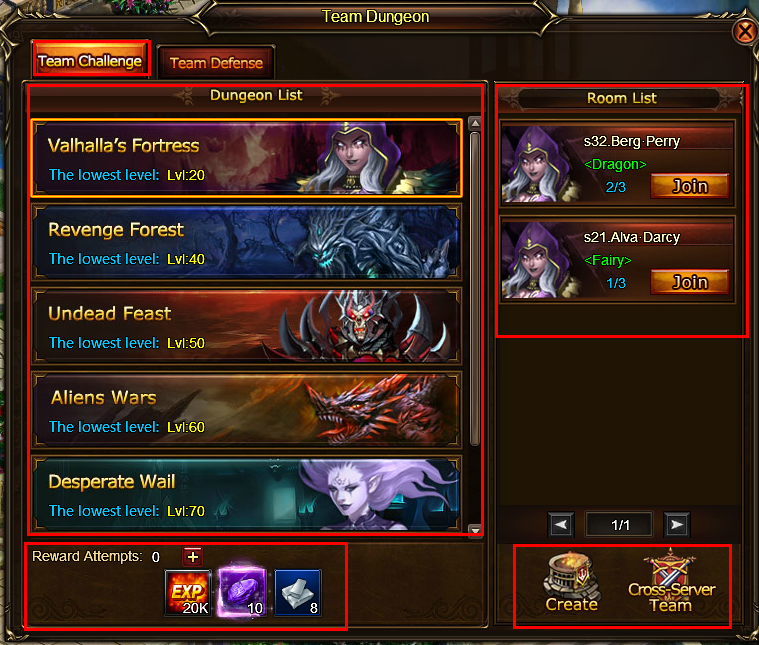759x645 pixels.
Task: Join s21.Alva Darcy's Fairy room
Action: tap(689, 282)
